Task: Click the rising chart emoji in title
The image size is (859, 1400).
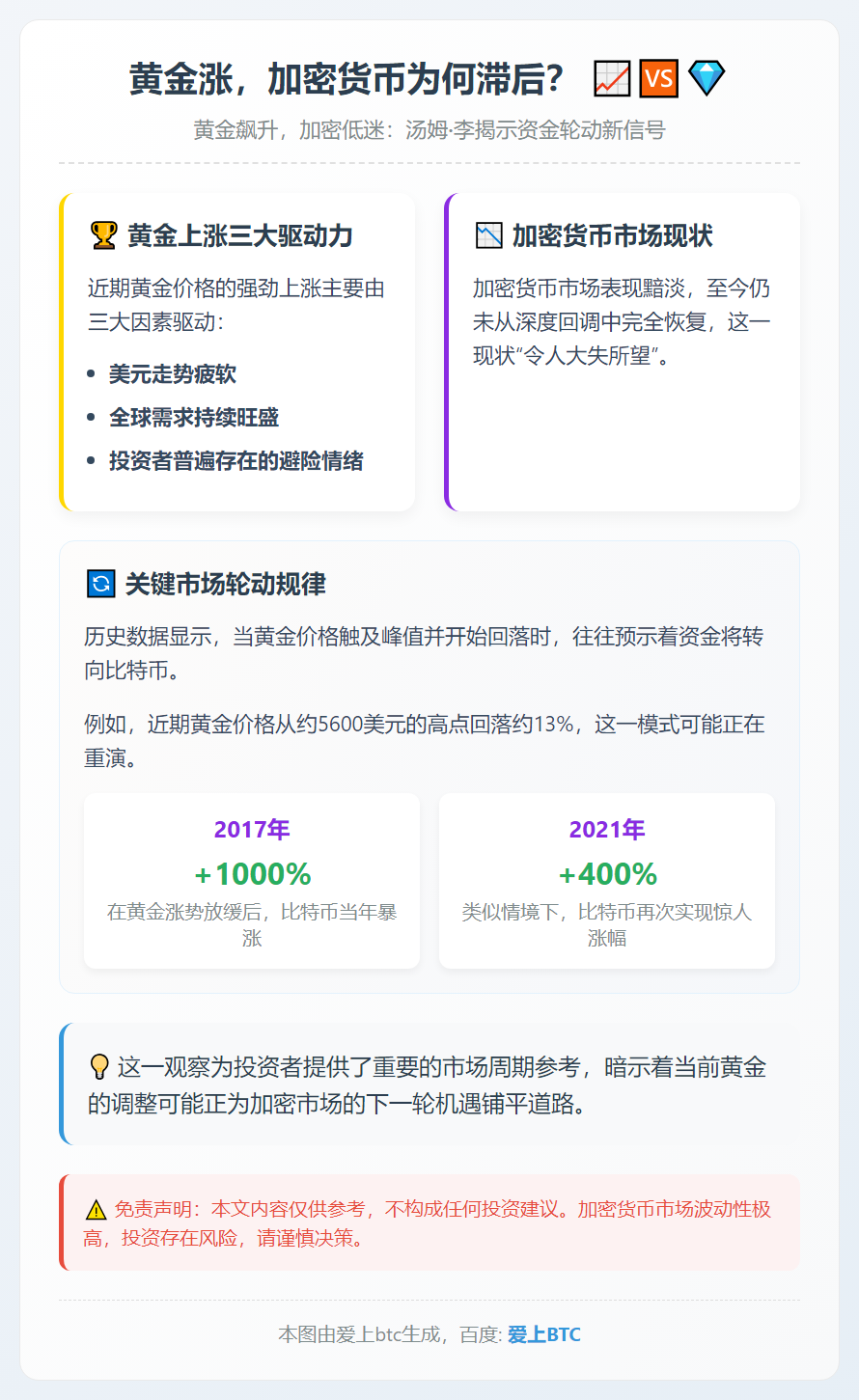Action: 612,79
